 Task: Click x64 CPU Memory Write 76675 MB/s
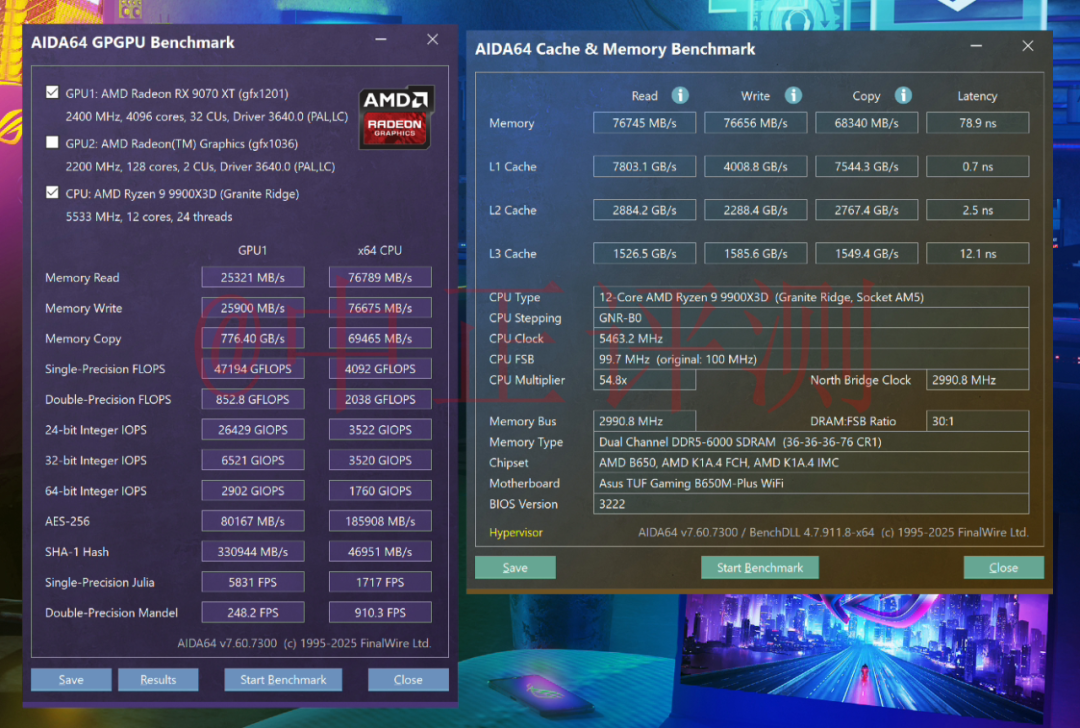pos(380,308)
